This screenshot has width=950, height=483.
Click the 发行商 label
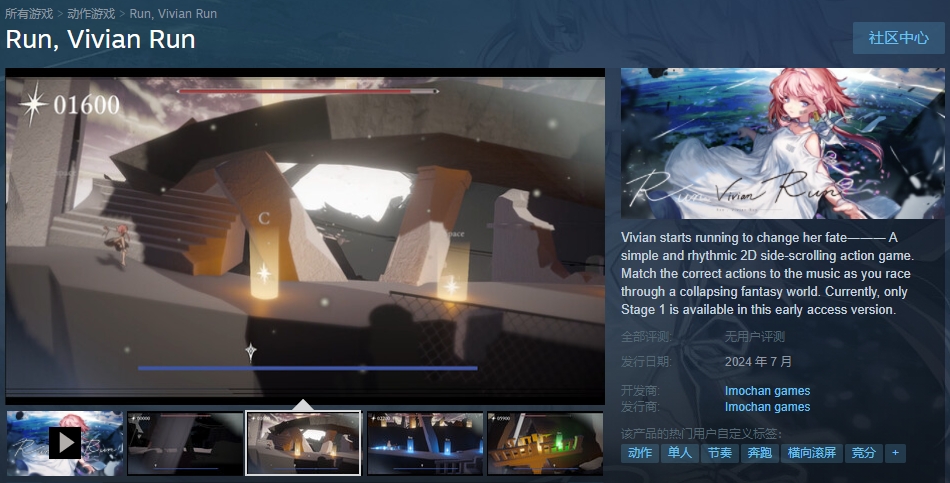pos(640,407)
